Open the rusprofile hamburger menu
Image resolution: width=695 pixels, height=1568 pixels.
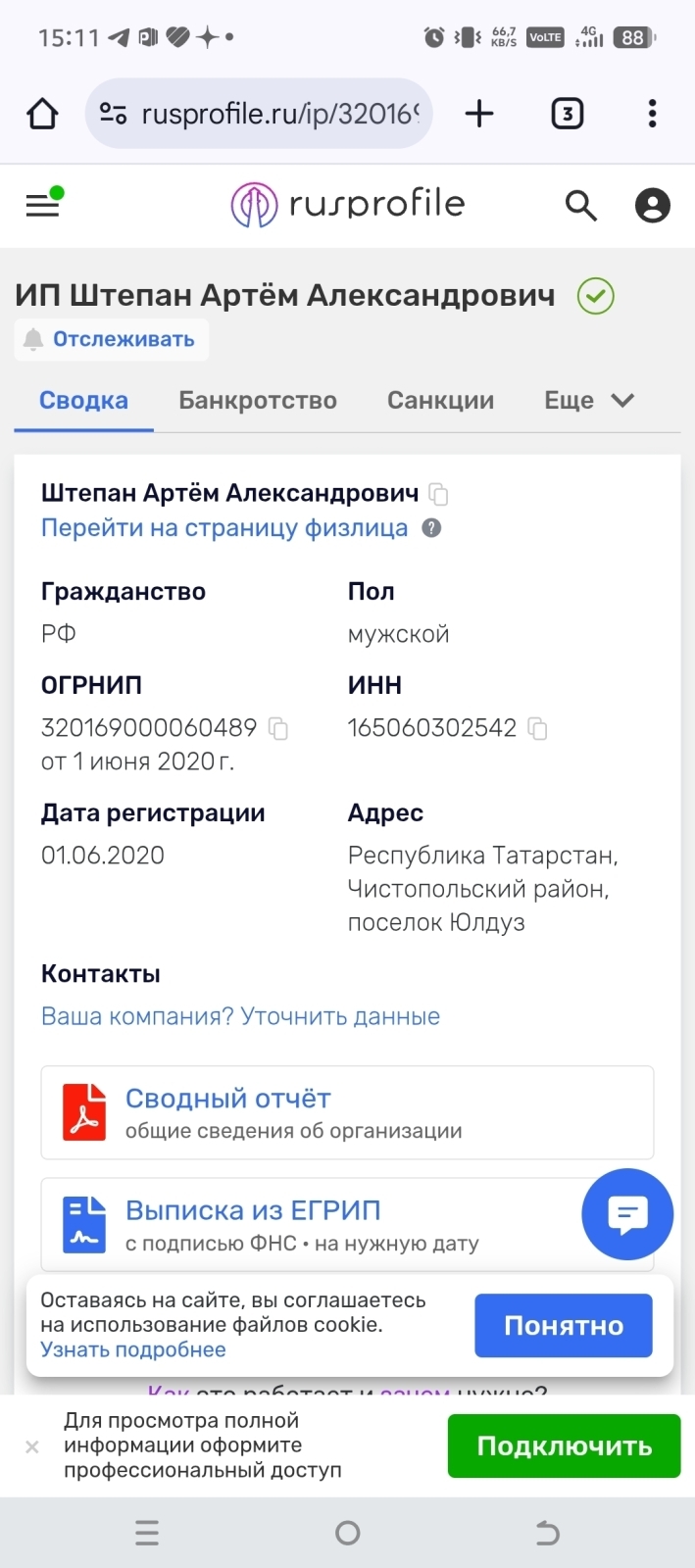[x=42, y=204]
